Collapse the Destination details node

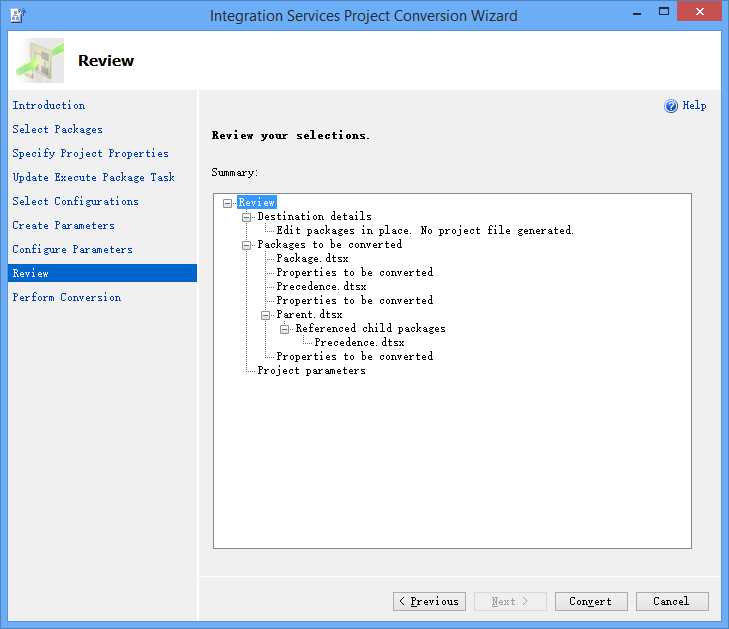(247, 217)
